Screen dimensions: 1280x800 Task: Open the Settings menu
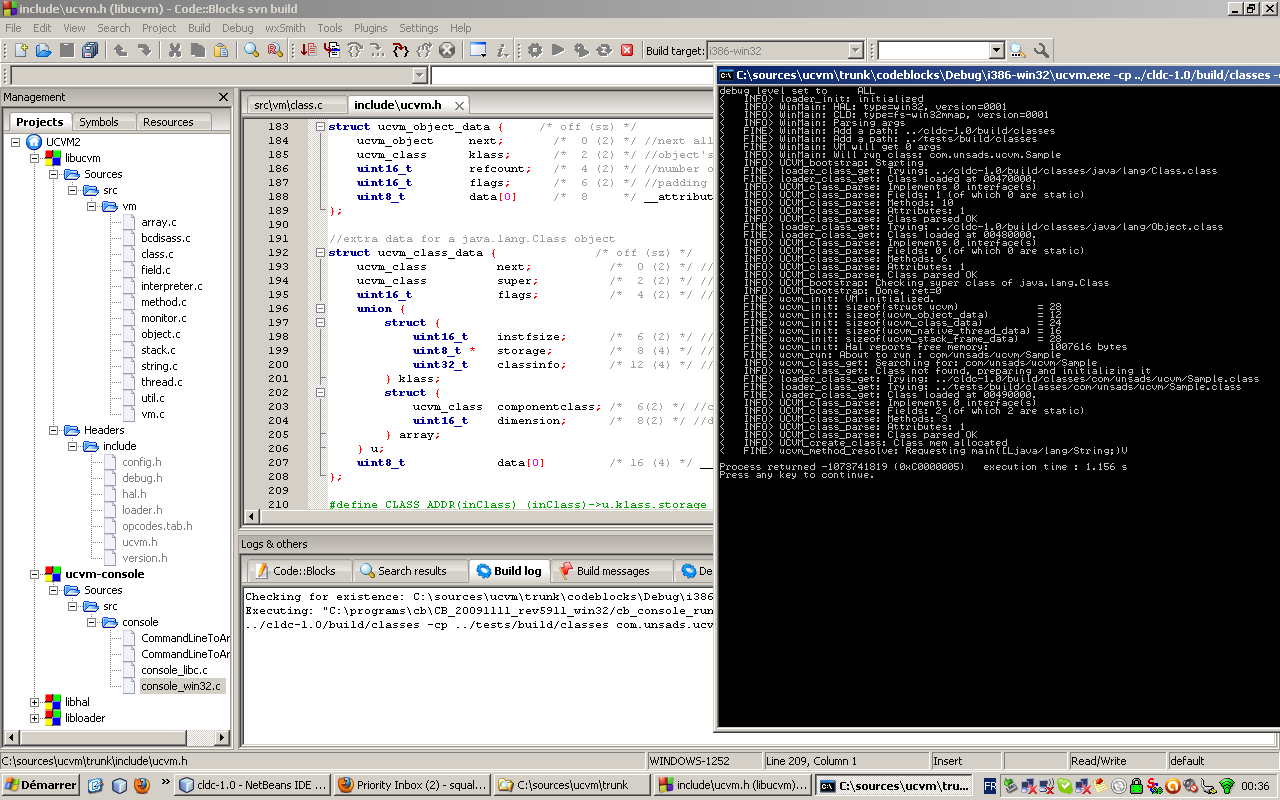pyautogui.click(x=419, y=28)
